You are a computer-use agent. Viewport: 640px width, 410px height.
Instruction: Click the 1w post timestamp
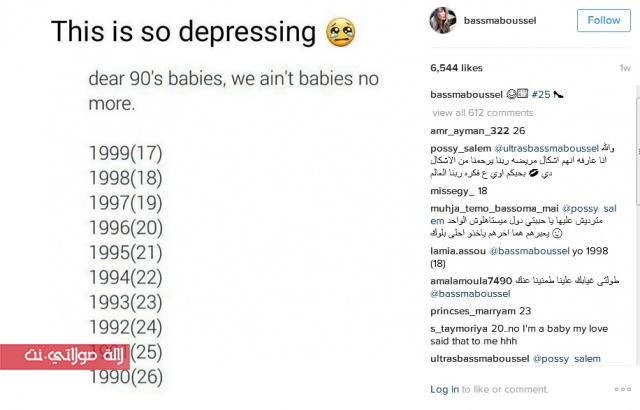point(625,68)
